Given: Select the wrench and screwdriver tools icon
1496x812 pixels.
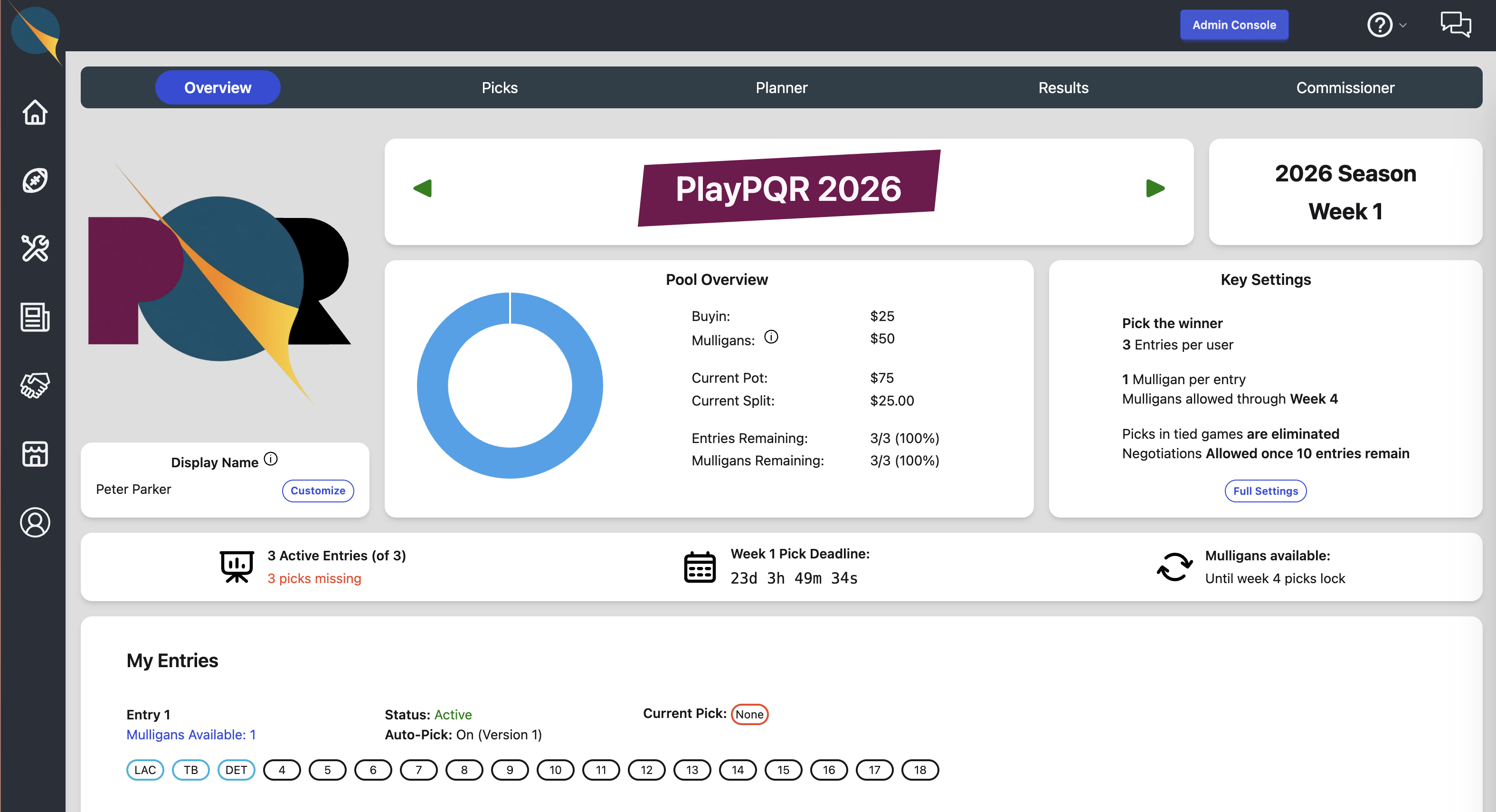Looking at the screenshot, I should 35,249.
